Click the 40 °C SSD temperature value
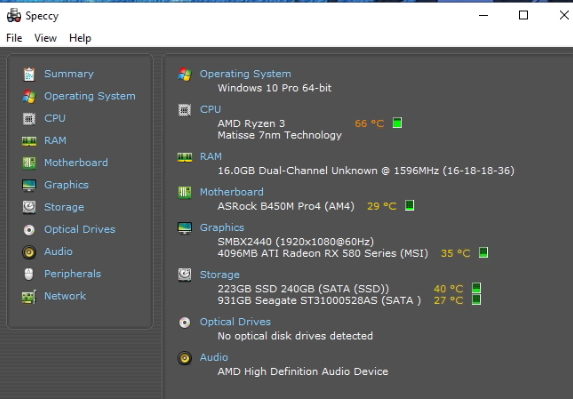This screenshot has width=573, height=399. point(448,289)
